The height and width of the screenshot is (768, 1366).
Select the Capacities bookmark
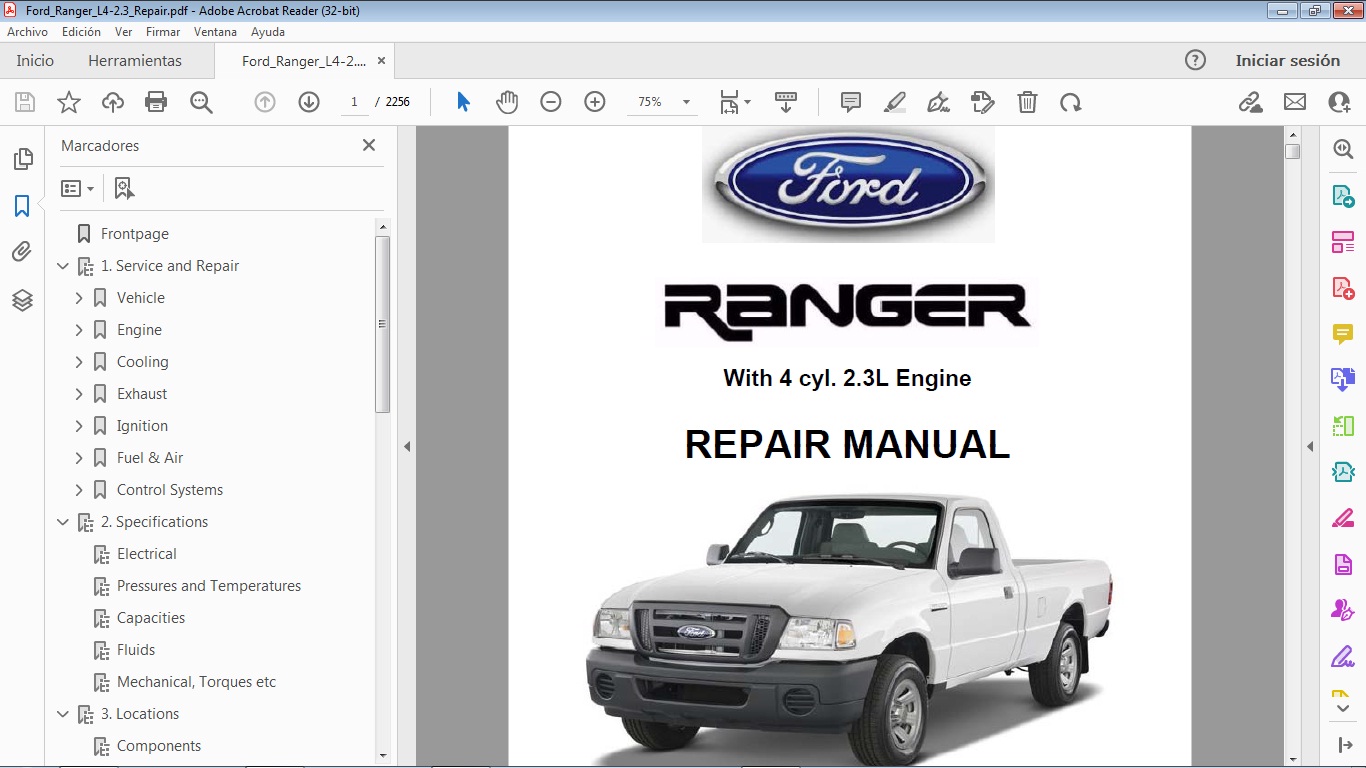click(x=149, y=617)
